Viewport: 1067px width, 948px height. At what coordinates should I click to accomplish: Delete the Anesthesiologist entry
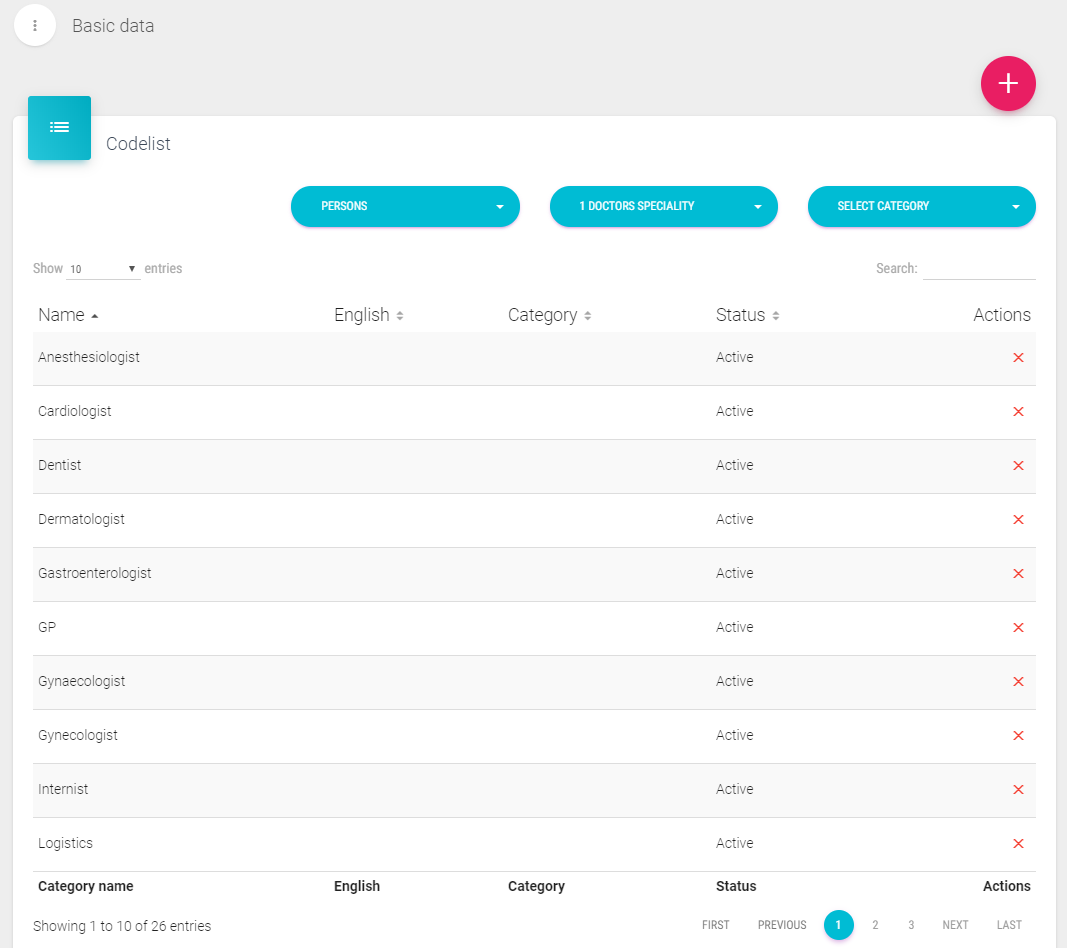1018,358
